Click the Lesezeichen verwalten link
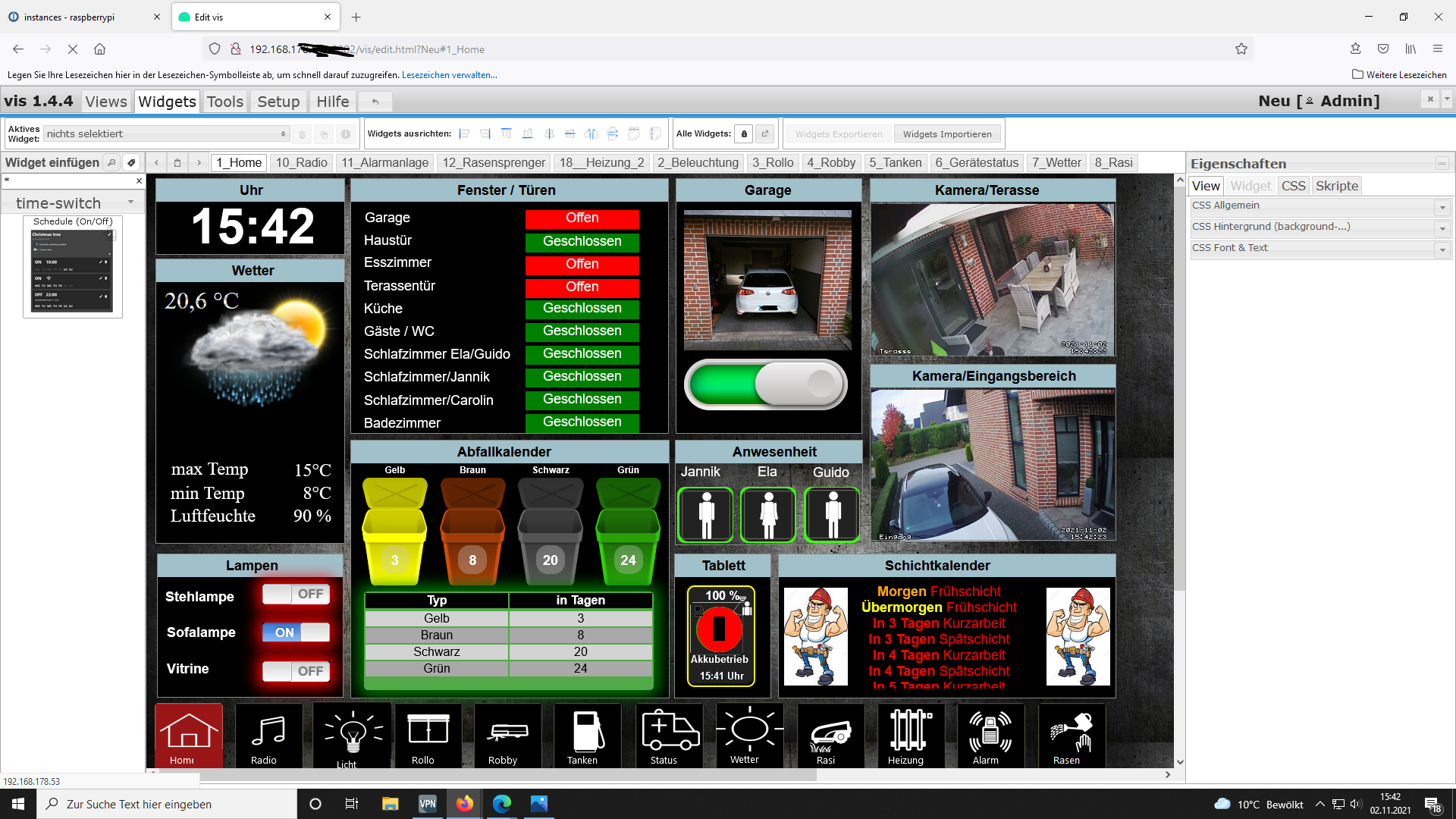1456x819 pixels. (449, 75)
